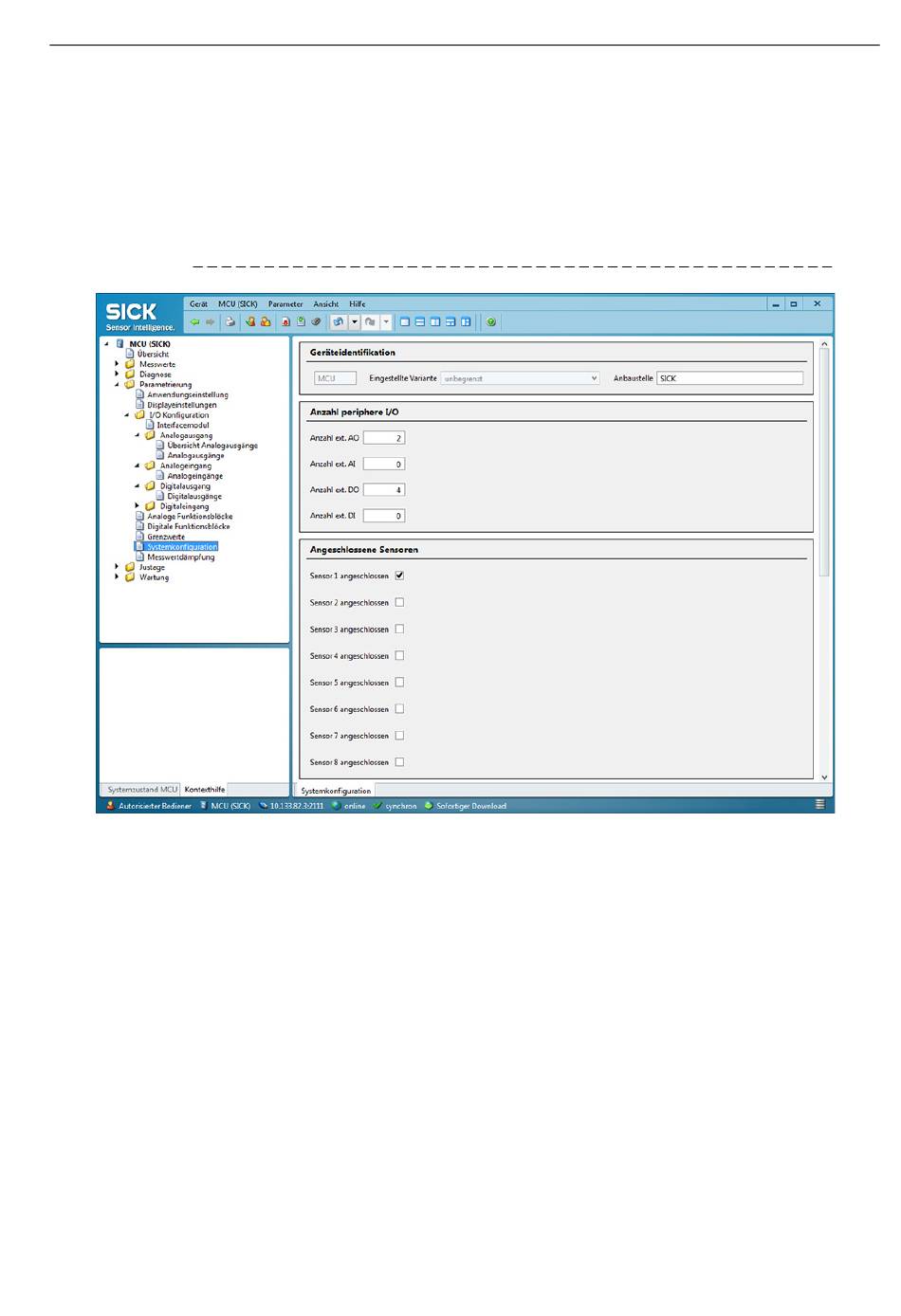This screenshot has width=901, height=1316.
Task: Open the Eingestellte Variante dropdown
Action: point(521,378)
